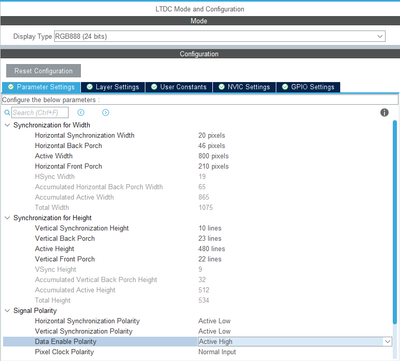This screenshot has width=400, height=361.
Task: Click the Accumulated Active Height row
Action: coord(198,290)
